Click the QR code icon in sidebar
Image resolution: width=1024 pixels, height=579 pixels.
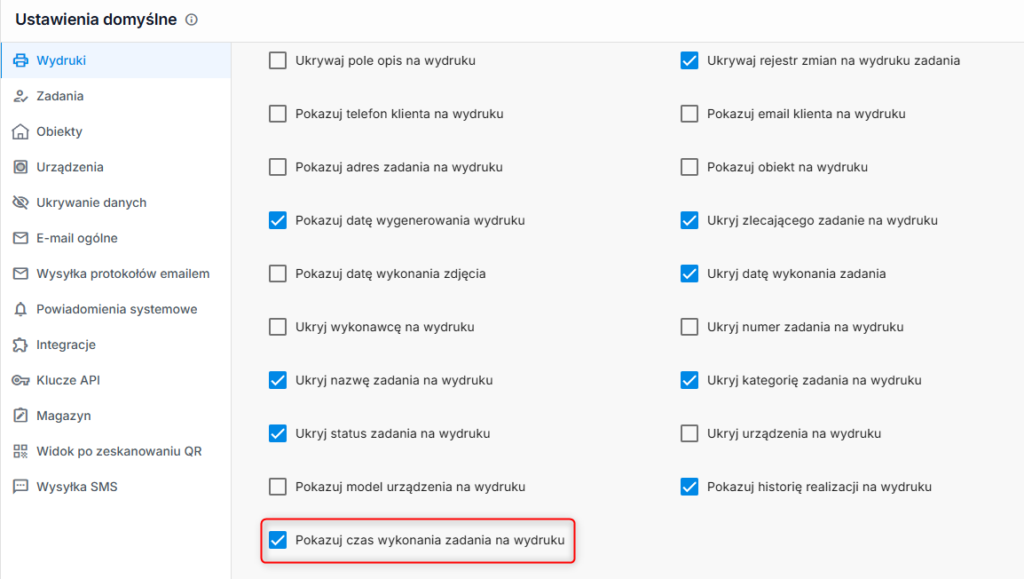click(x=21, y=451)
